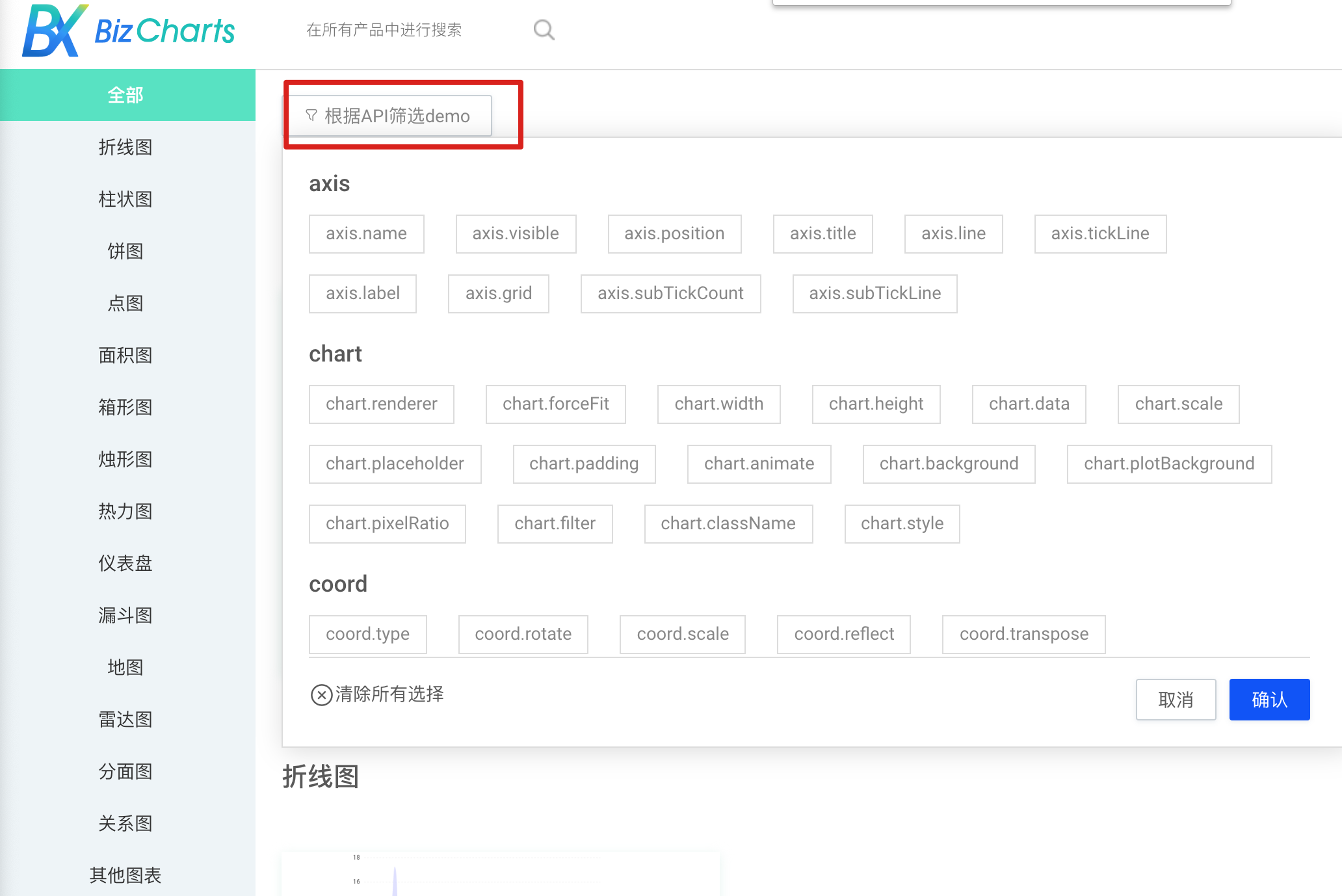Screen dimensions: 1342x896
Task: Open the 其他图表 category
Action: tap(125, 875)
